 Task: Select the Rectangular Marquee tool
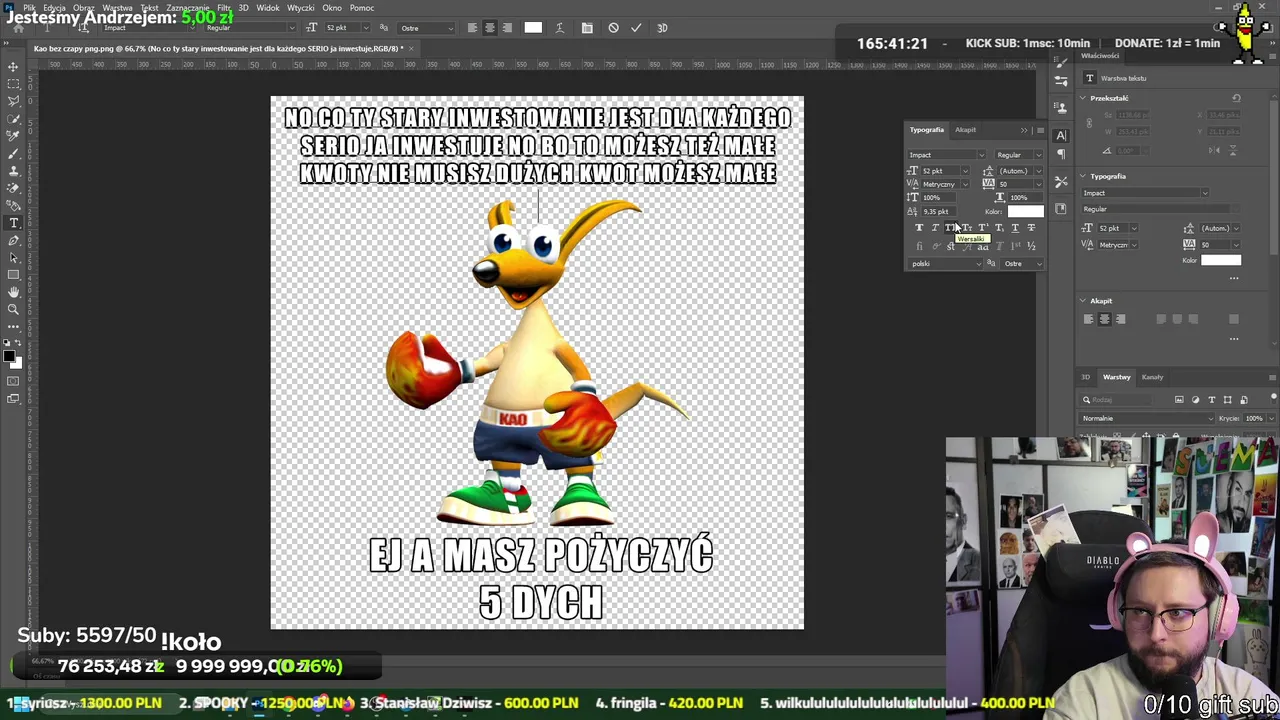[x=13, y=84]
